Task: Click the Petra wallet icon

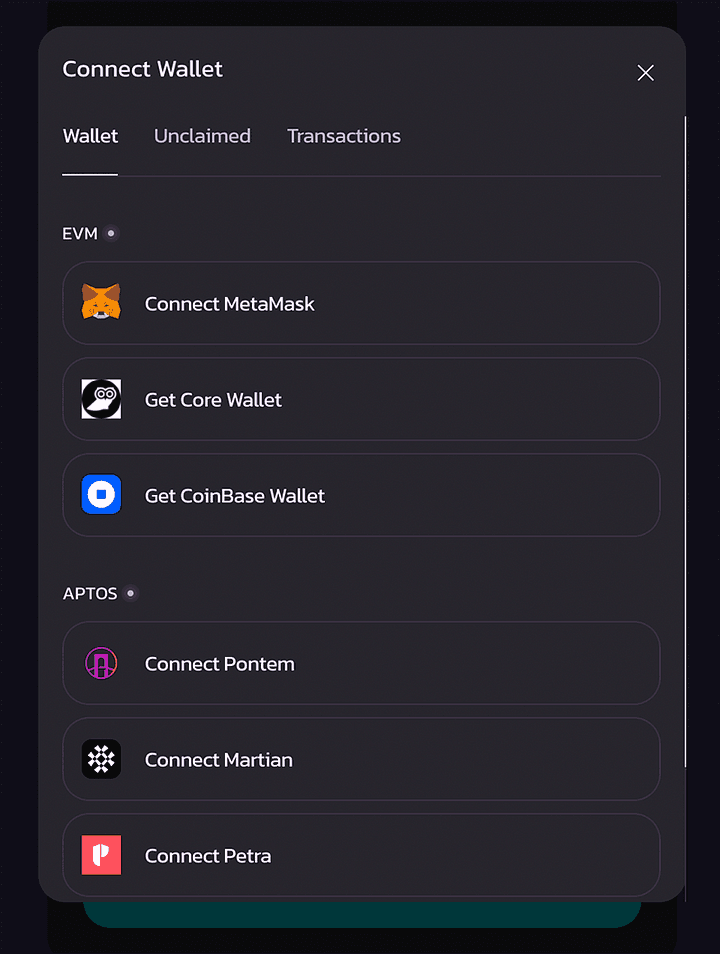Action: pyautogui.click(x=101, y=855)
